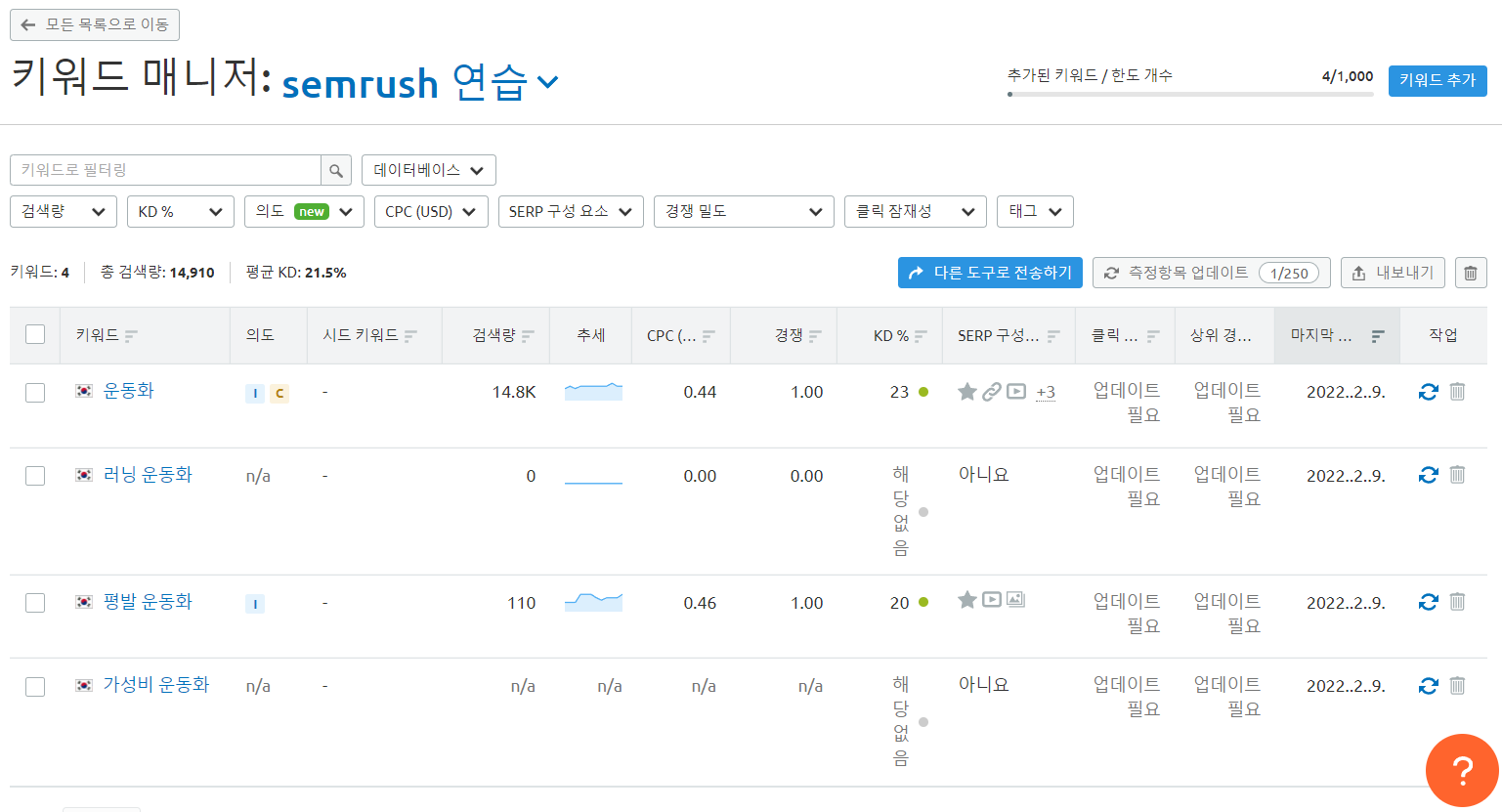Open the KD % filter dropdown
This screenshot has height=812, width=1502.
click(181, 212)
